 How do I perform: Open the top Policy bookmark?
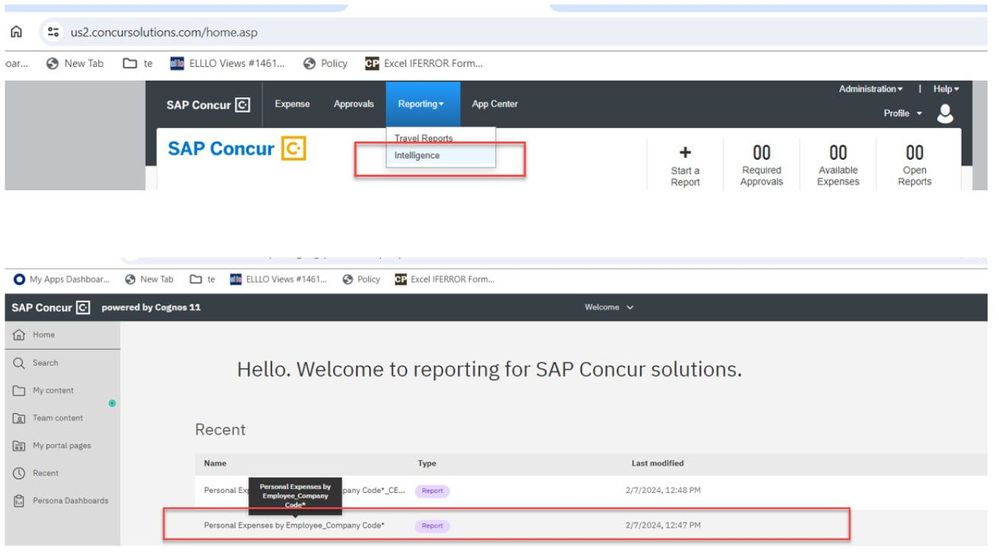tap(326, 63)
